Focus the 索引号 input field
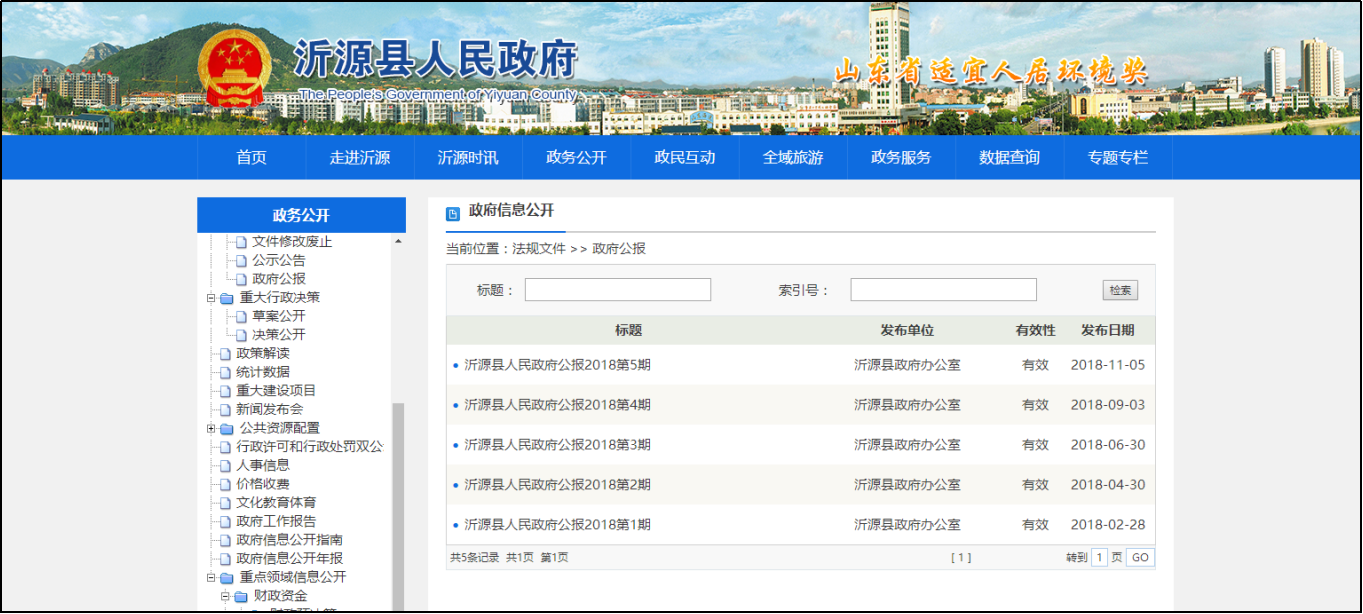Viewport: 1363px width, 614px height. point(943,290)
